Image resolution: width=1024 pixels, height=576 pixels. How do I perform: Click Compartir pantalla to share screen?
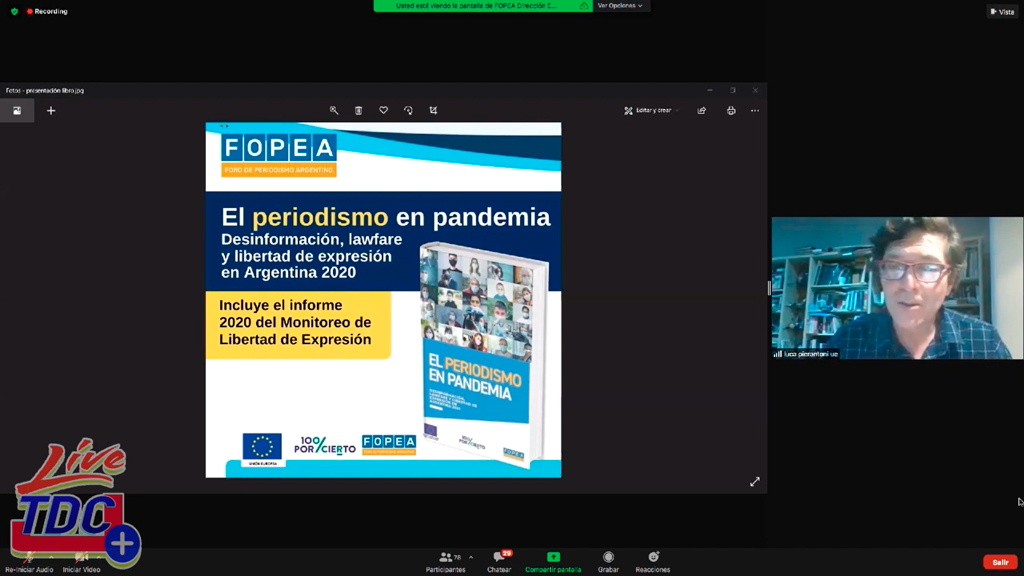pos(553,561)
